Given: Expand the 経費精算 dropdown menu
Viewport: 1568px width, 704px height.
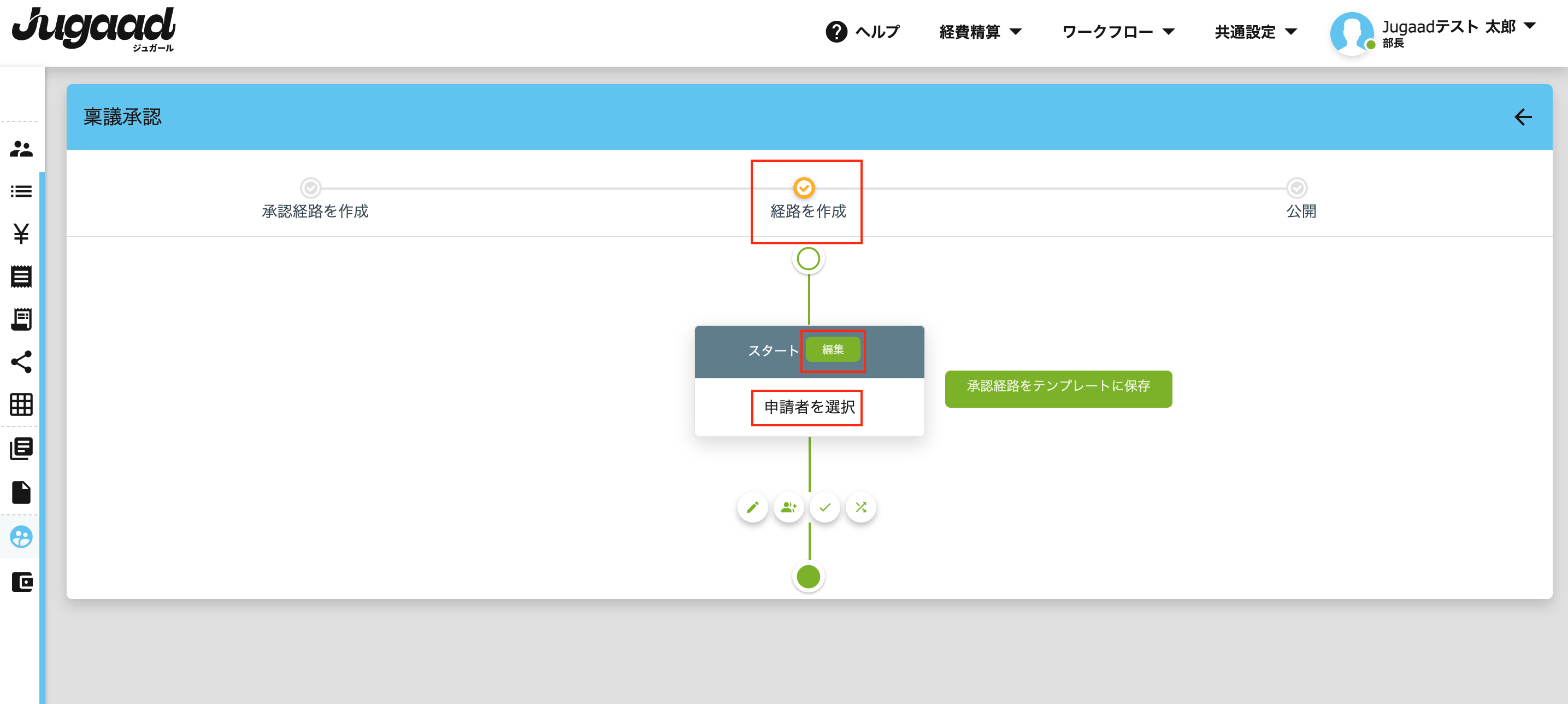Looking at the screenshot, I should click(x=980, y=32).
